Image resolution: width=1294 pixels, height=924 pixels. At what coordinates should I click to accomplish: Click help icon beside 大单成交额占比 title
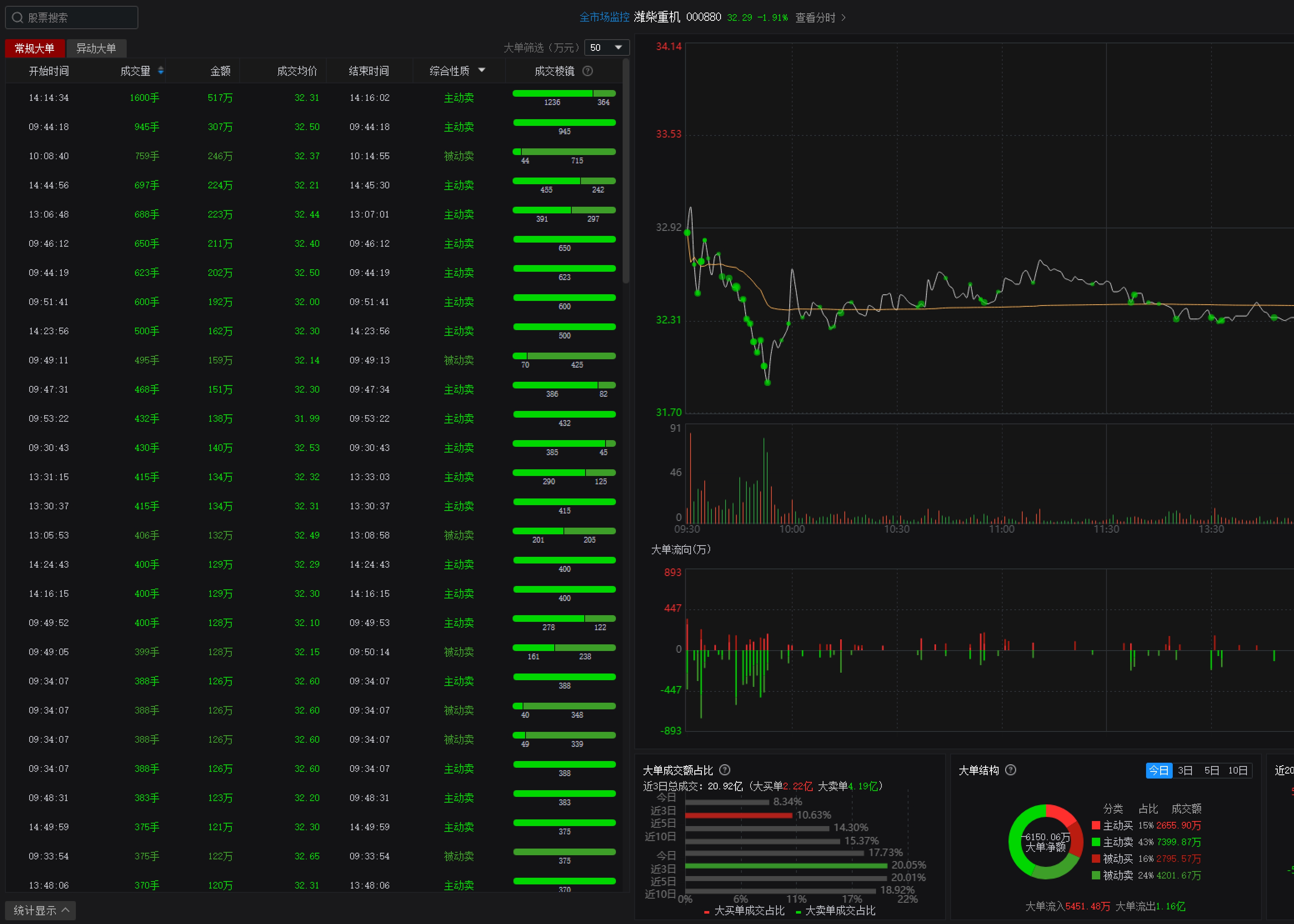[x=725, y=770]
